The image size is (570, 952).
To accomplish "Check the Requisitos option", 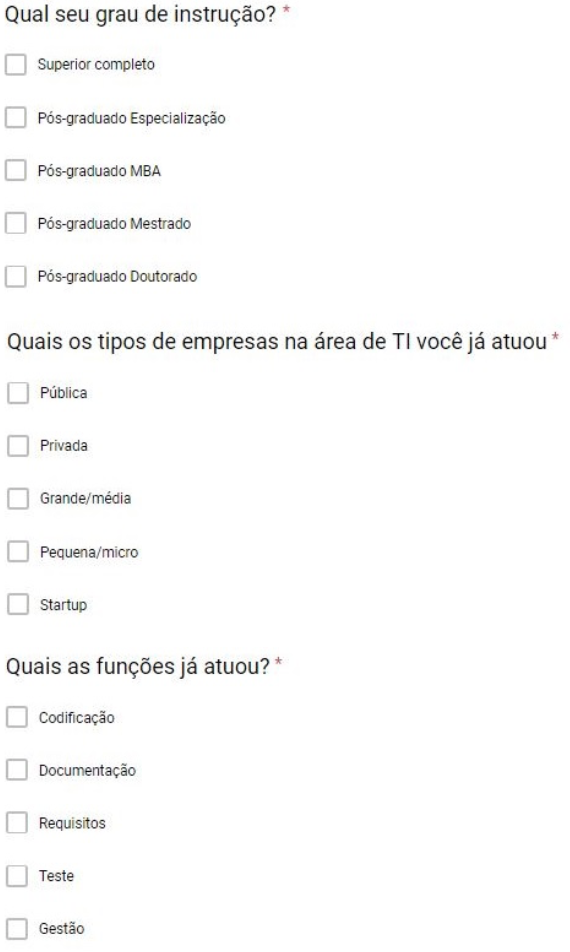I will pyautogui.click(x=17, y=823).
